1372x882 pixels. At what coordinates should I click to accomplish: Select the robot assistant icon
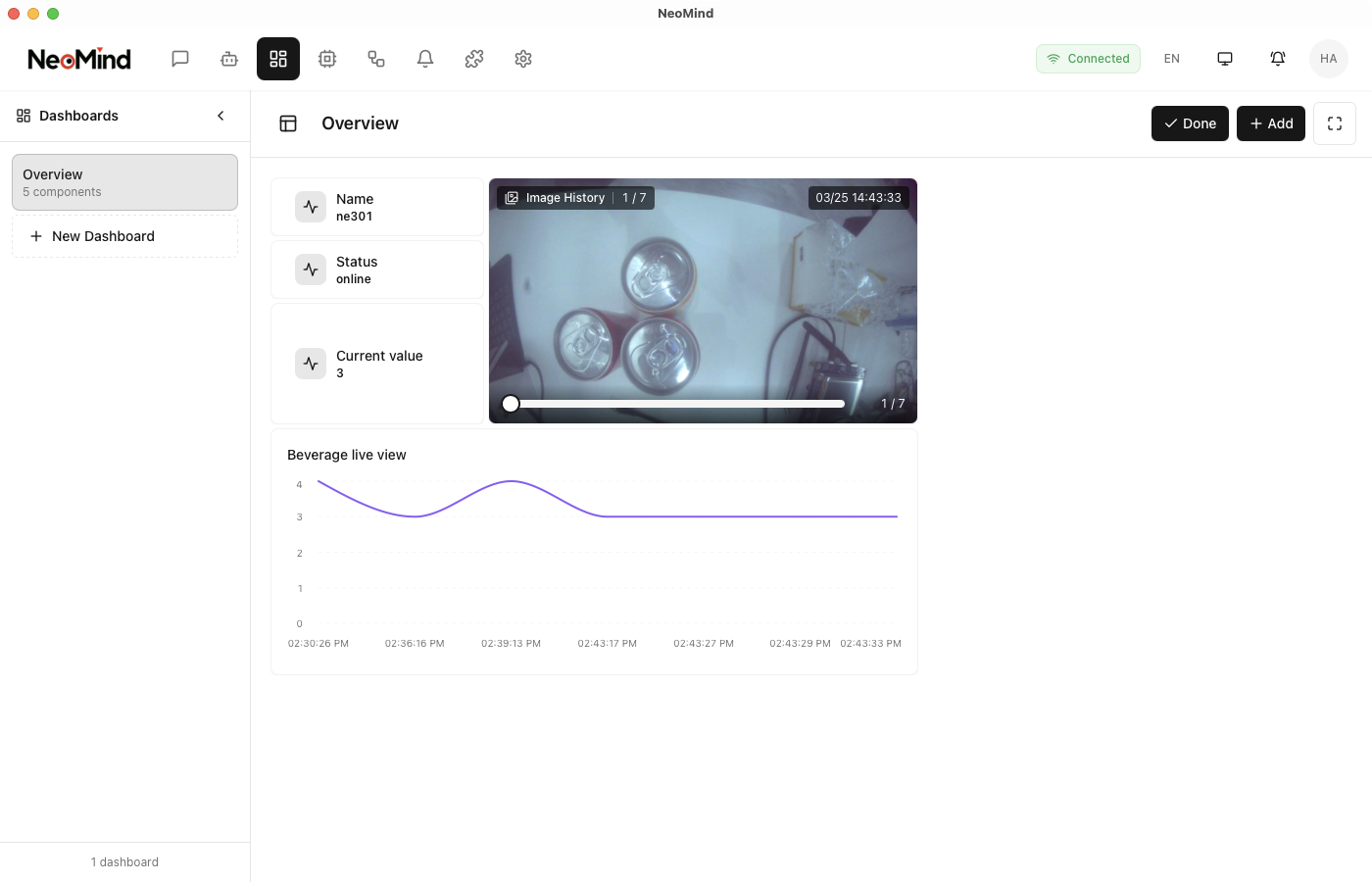click(x=229, y=59)
